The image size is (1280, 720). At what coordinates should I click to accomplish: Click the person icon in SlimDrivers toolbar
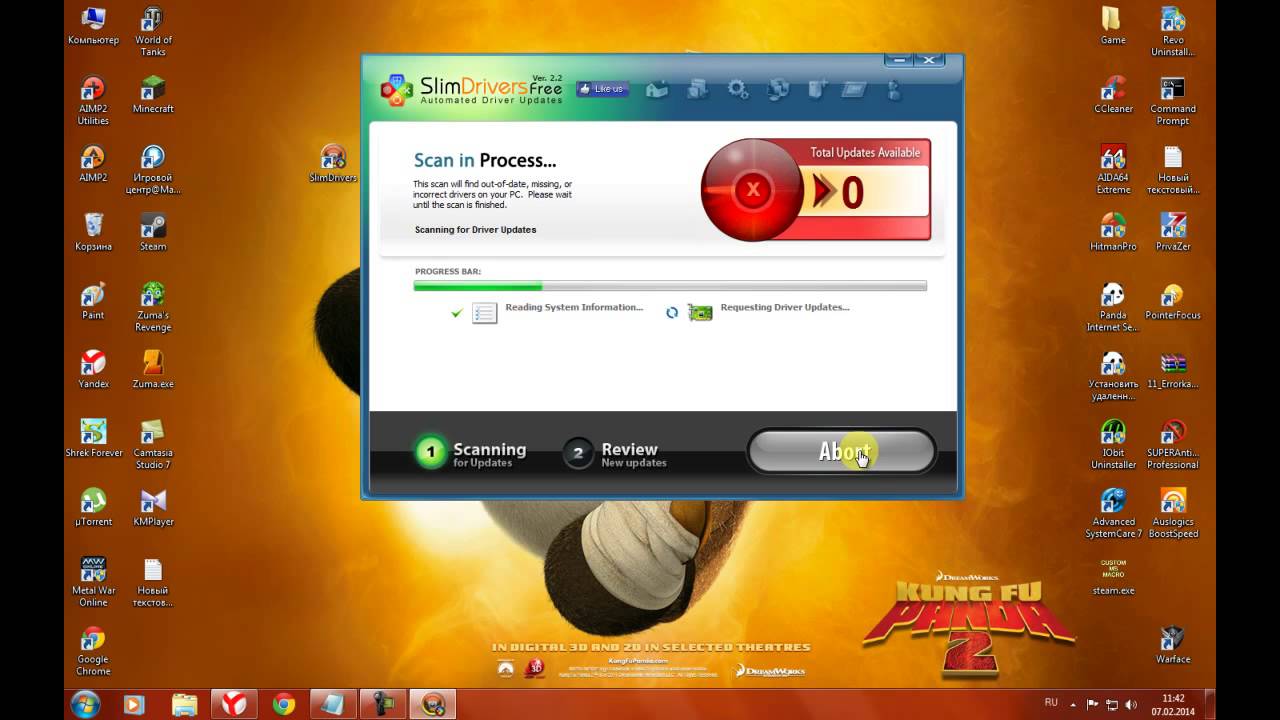pos(893,90)
